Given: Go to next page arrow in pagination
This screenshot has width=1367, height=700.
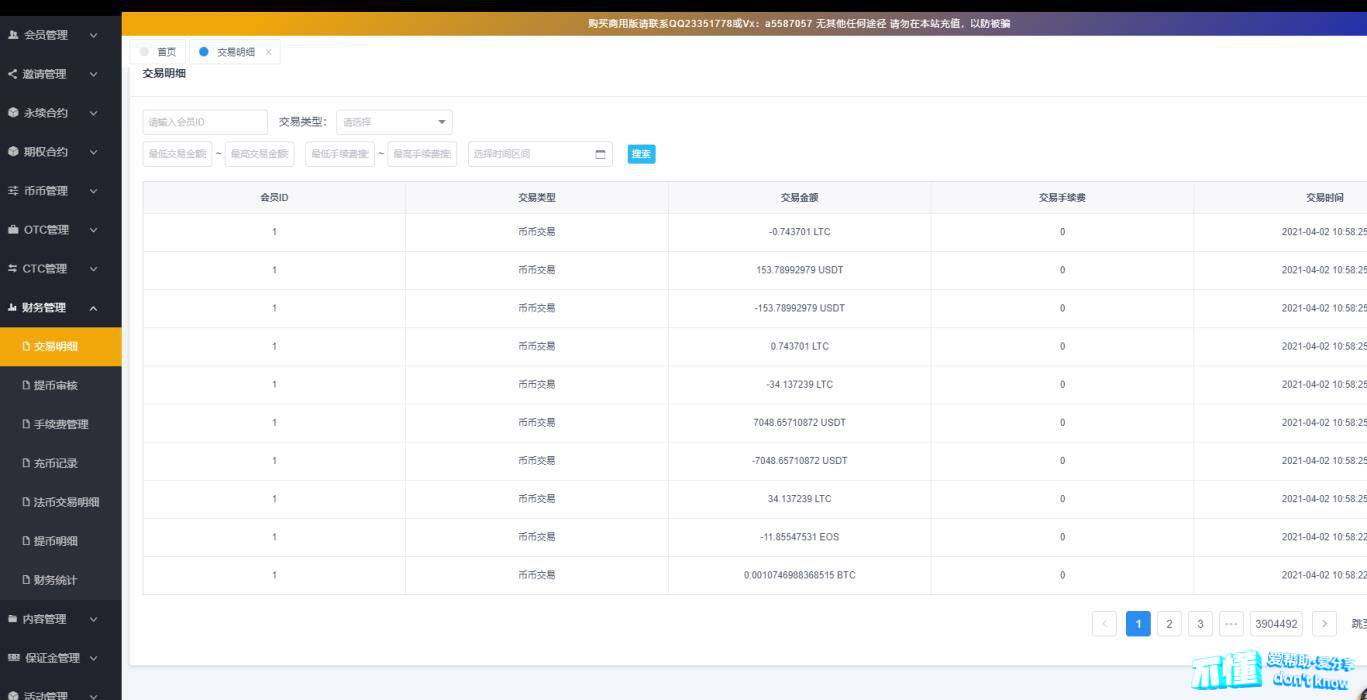Looking at the screenshot, I should click(x=1324, y=624).
